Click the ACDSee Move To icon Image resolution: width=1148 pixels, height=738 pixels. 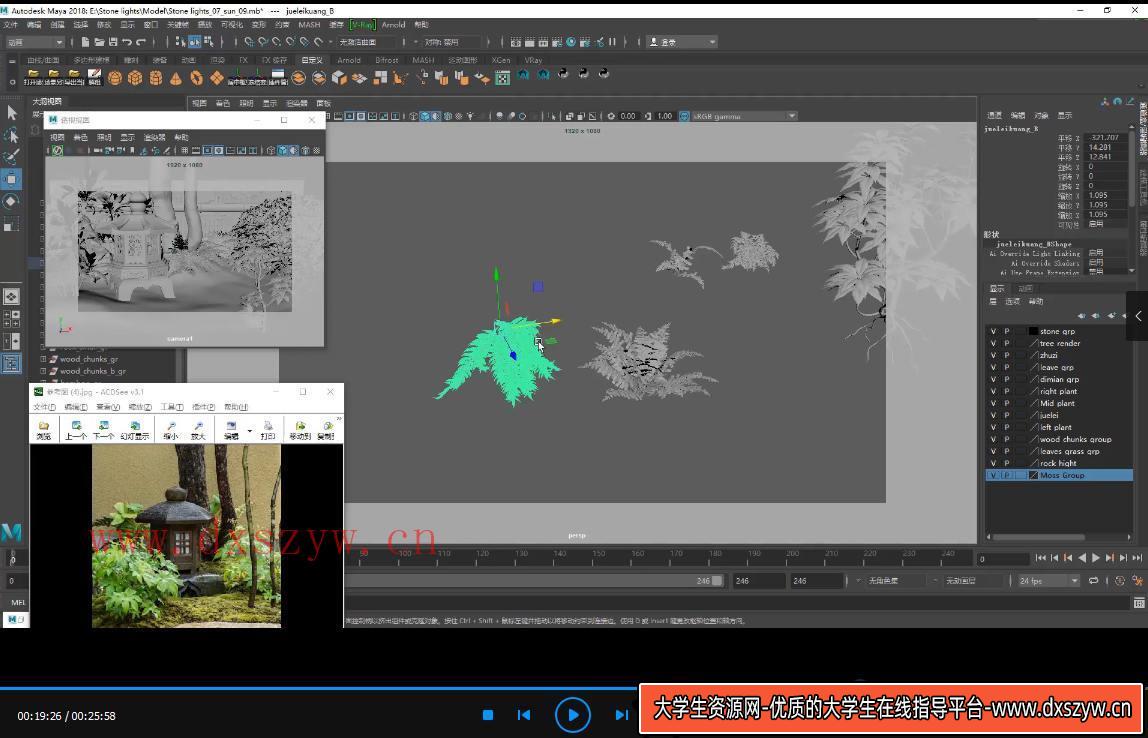(300, 430)
